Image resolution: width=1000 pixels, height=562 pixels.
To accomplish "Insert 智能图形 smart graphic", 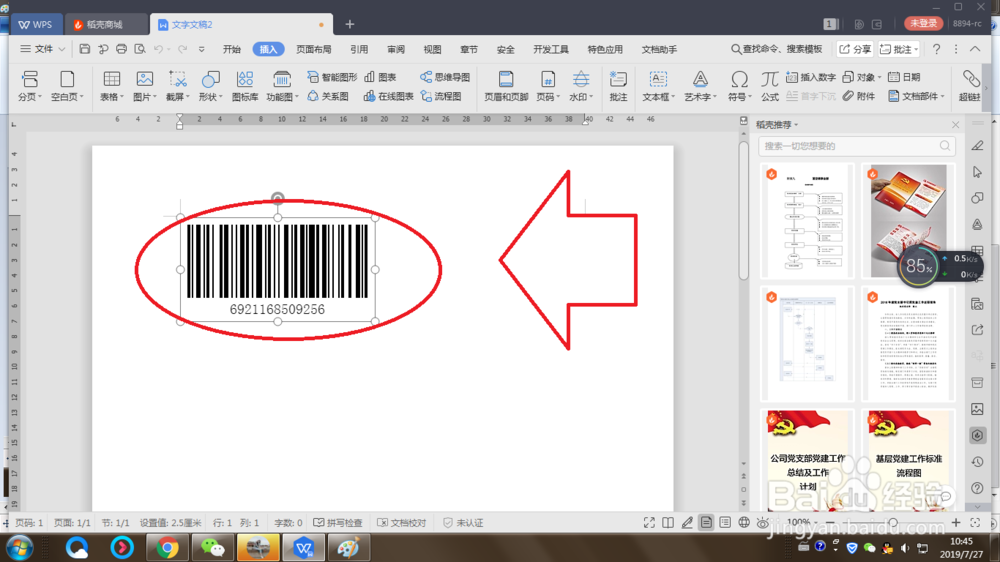I will [332, 77].
